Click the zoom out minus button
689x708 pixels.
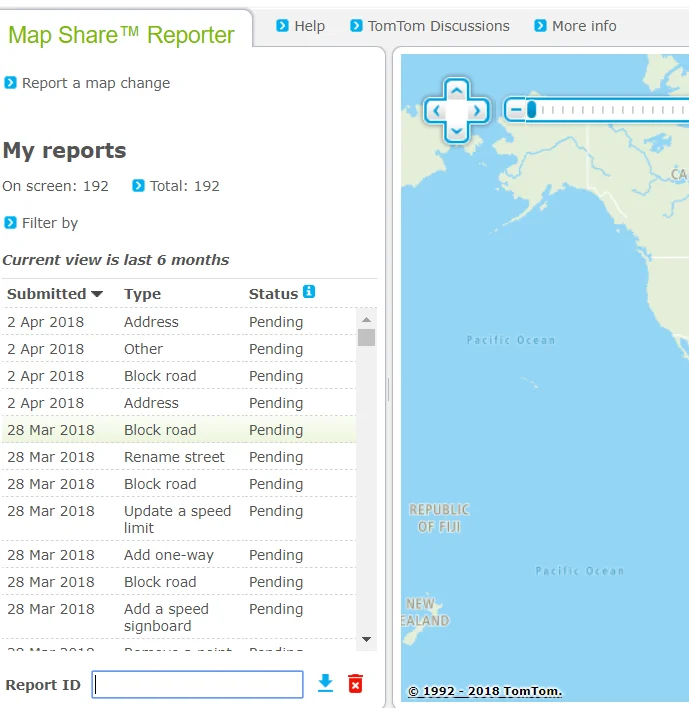tap(516, 110)
